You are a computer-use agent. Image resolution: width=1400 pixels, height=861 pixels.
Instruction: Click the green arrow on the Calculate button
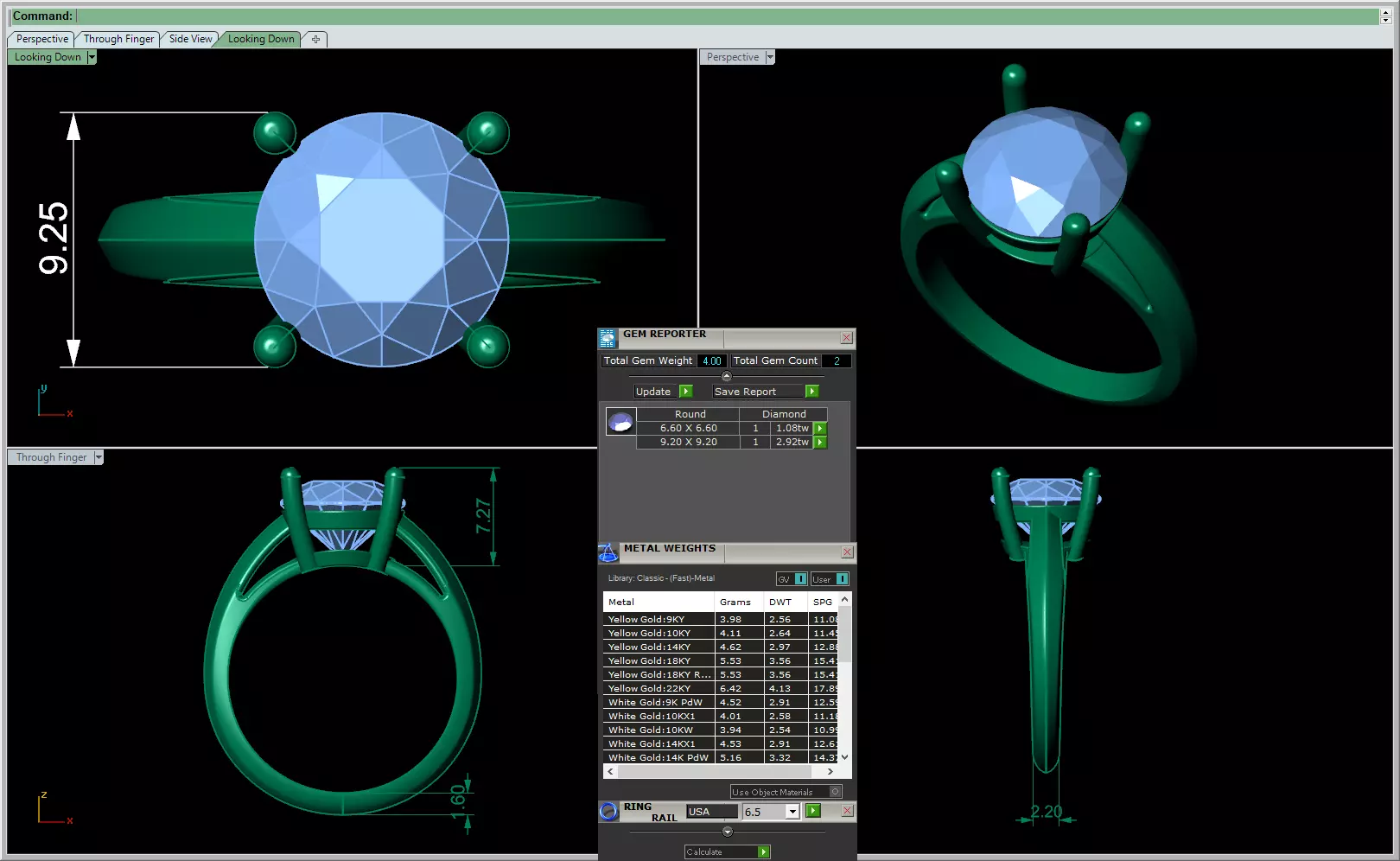coord(764,852)
